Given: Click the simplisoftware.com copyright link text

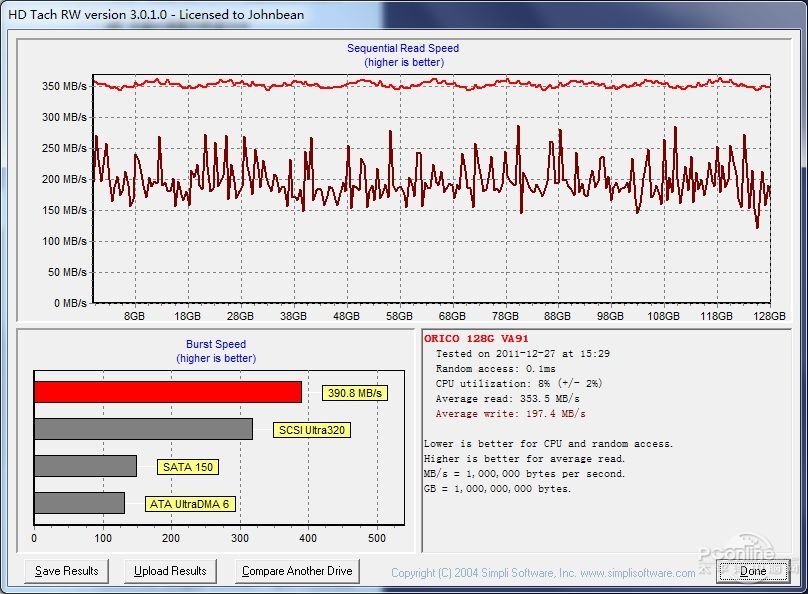Looking at the screenshot, I should pos(543,573).
